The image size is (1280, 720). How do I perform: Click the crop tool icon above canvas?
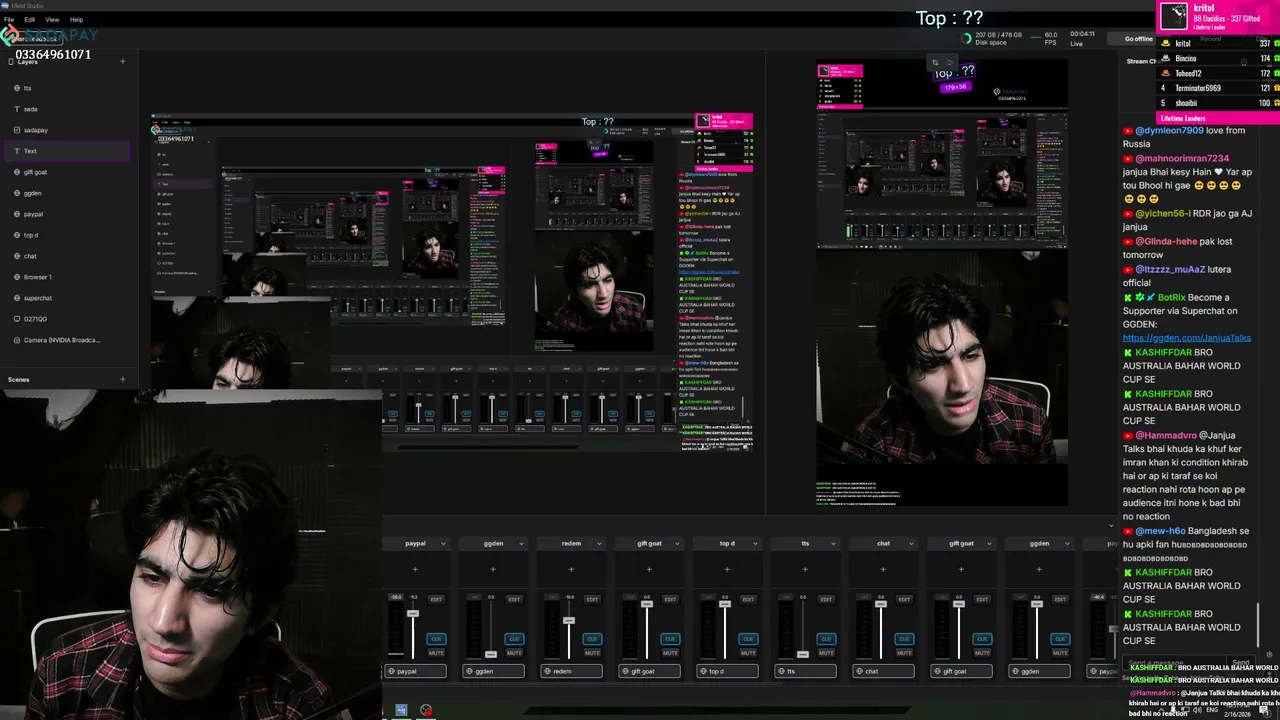coord(935,62)
